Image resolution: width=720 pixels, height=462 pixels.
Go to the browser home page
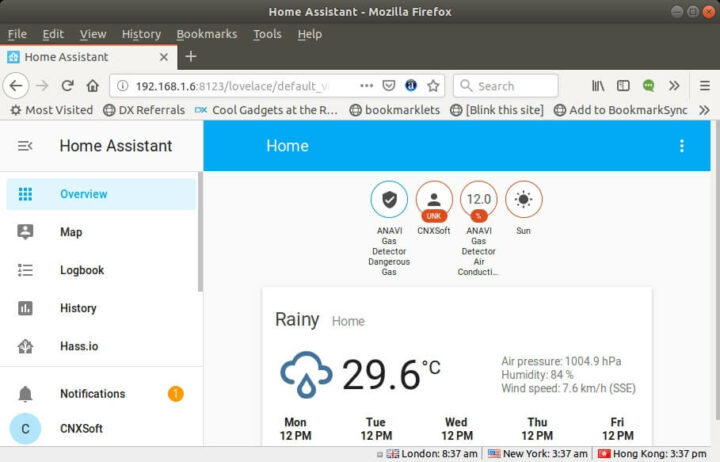pyautogui.click(x=93, y=86)
